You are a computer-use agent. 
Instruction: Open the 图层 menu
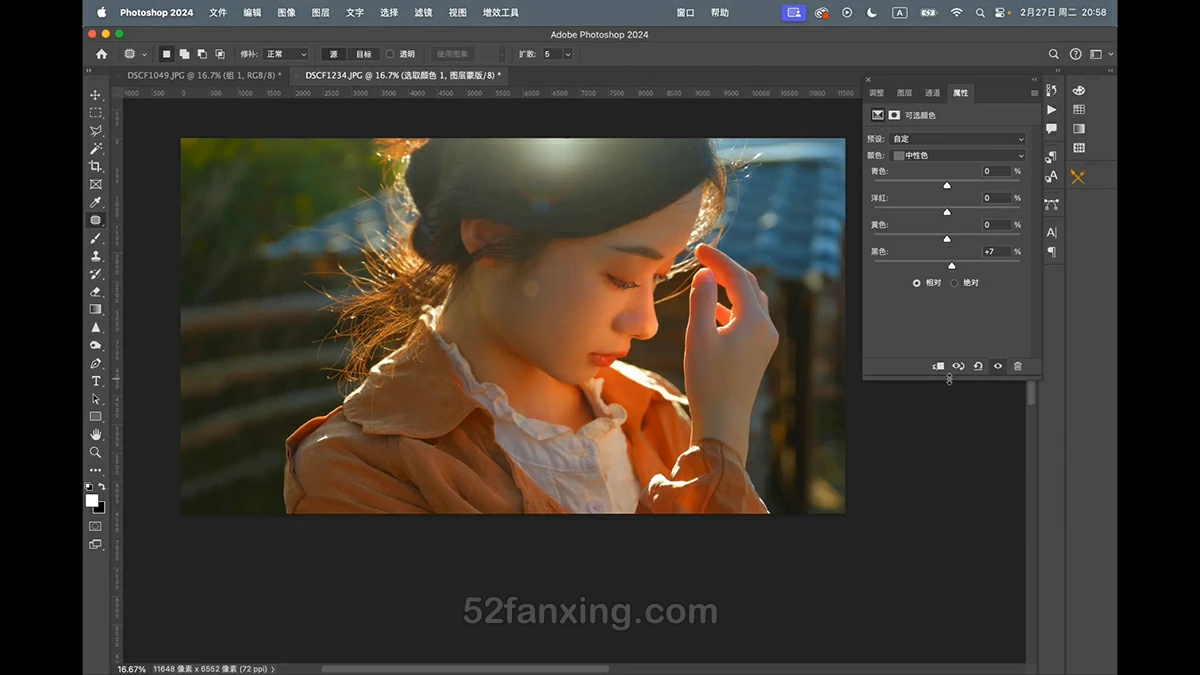(x=320, y=13)
